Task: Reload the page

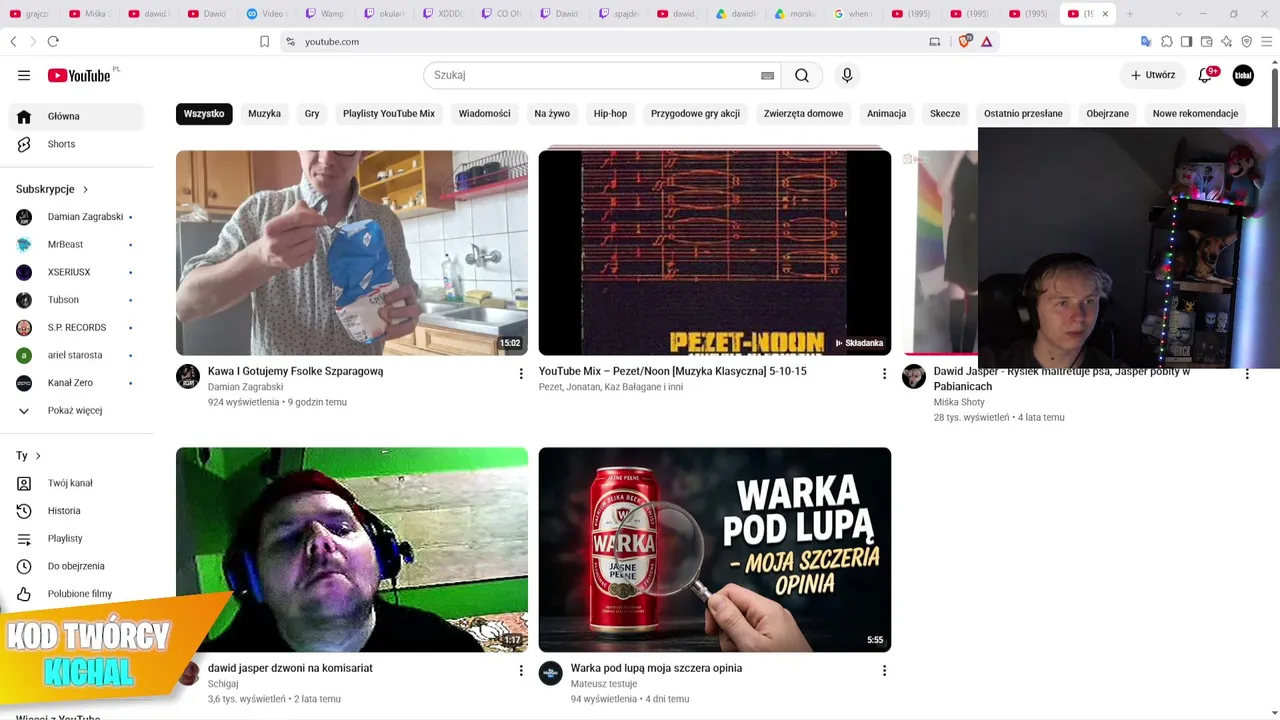Action: click(x=53, y=41)
